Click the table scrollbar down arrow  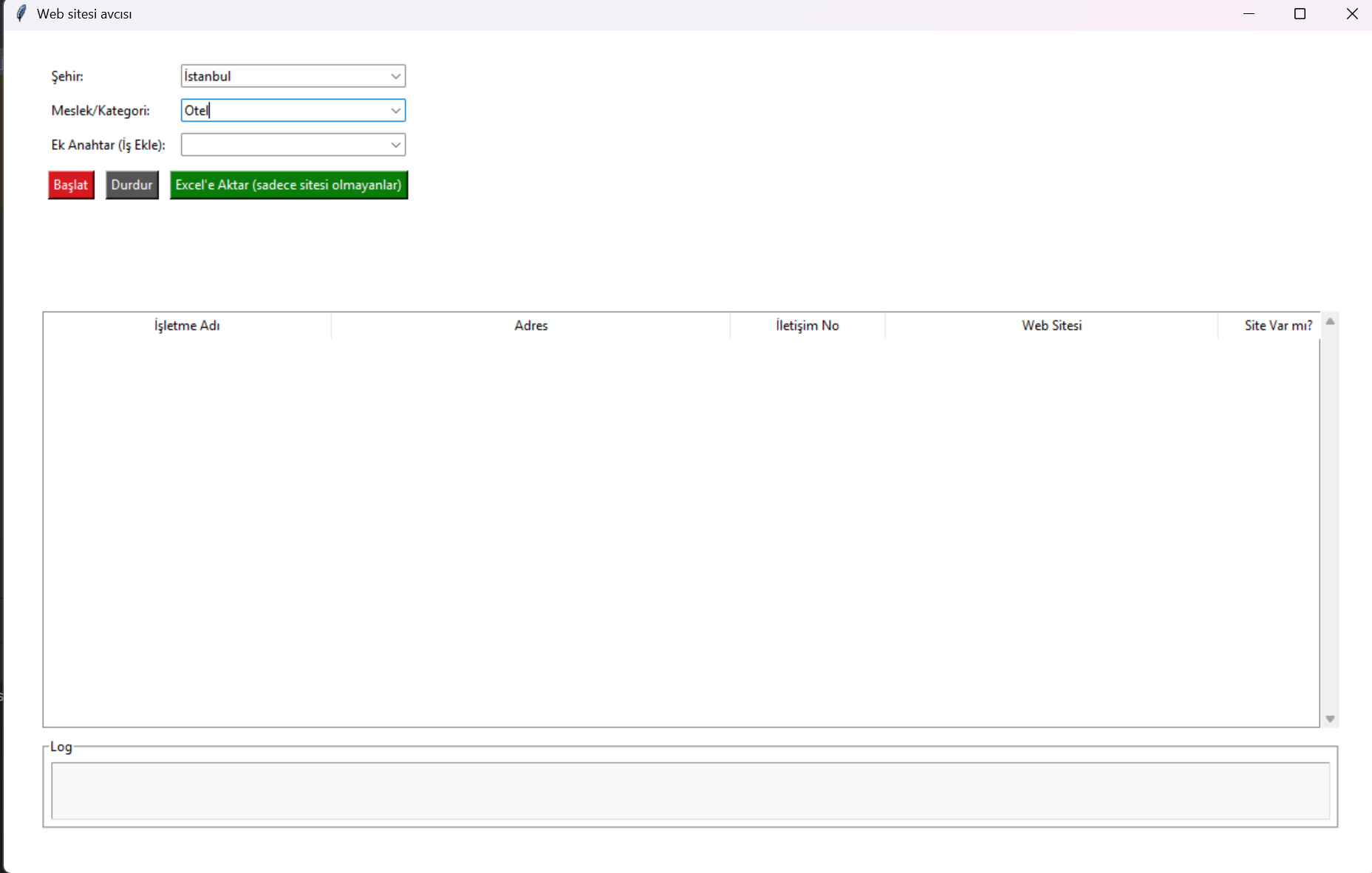[1330, 719]
